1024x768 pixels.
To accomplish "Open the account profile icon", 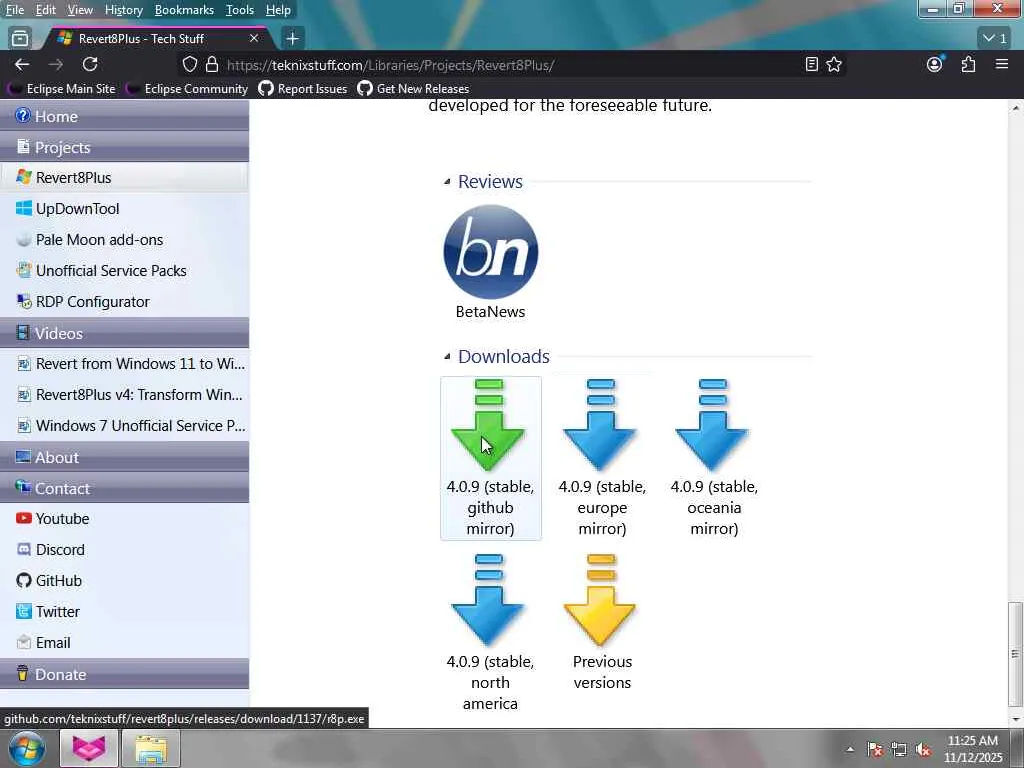I will click(935, 64).
